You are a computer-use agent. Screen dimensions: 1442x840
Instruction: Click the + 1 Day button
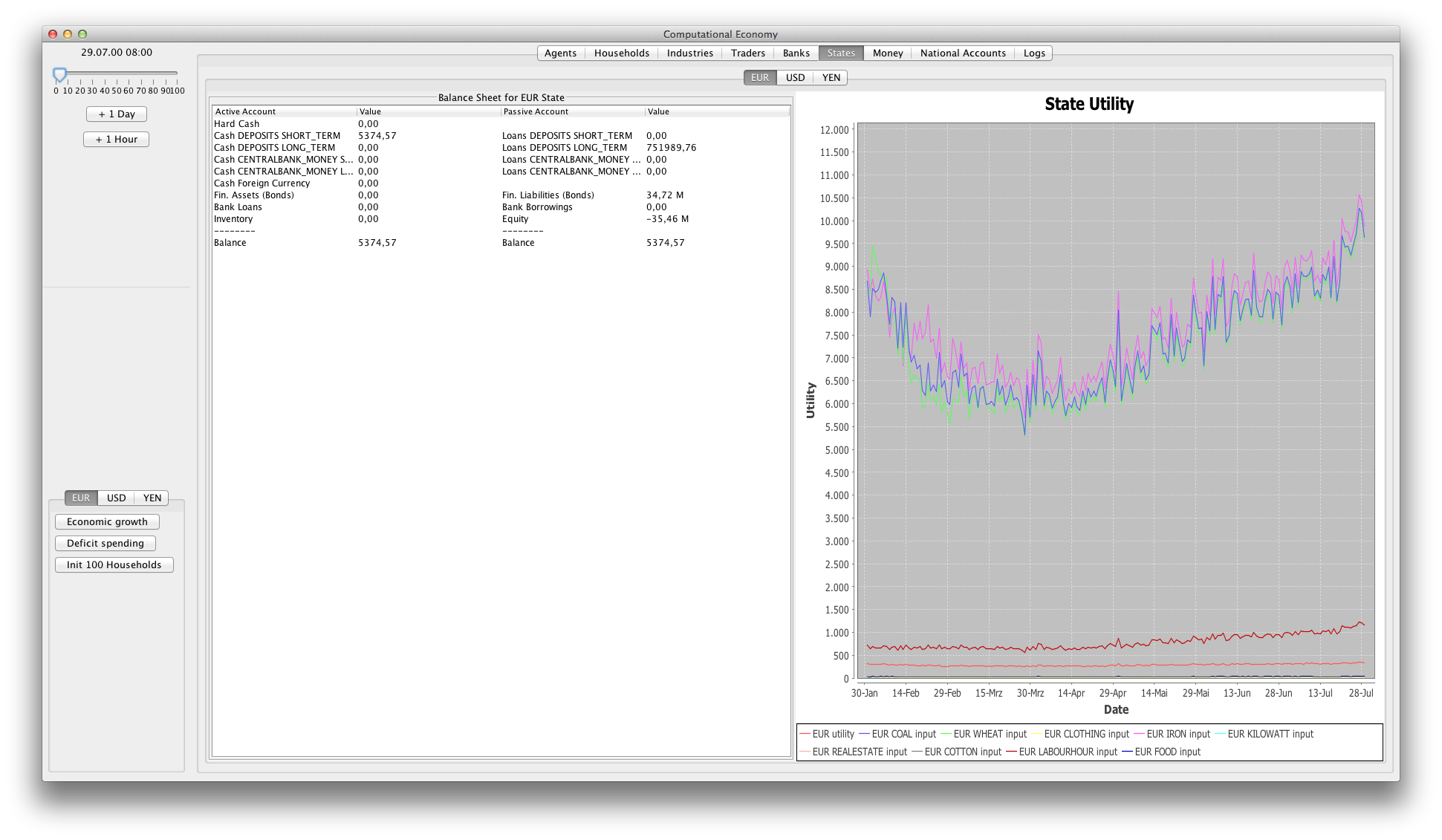tap(117, 114)
